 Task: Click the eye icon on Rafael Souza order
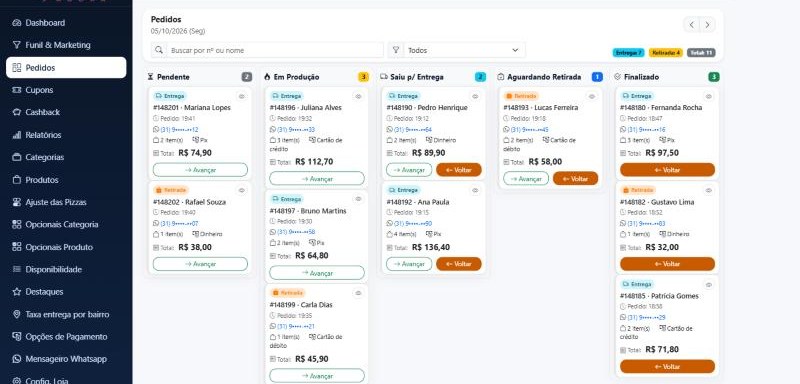tap(242, 190)
